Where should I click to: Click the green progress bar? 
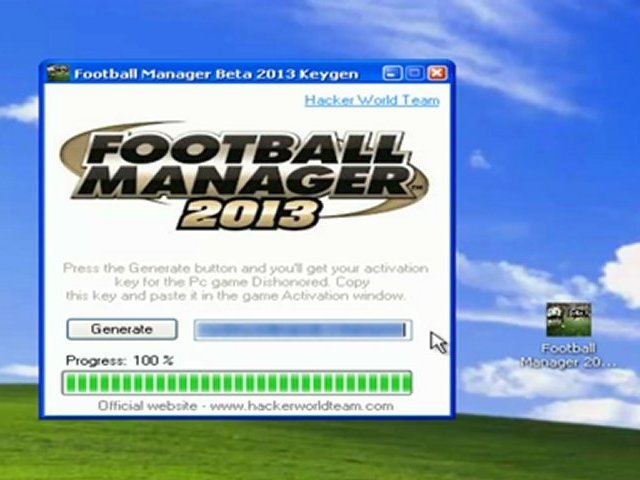(x=236, y=383)
